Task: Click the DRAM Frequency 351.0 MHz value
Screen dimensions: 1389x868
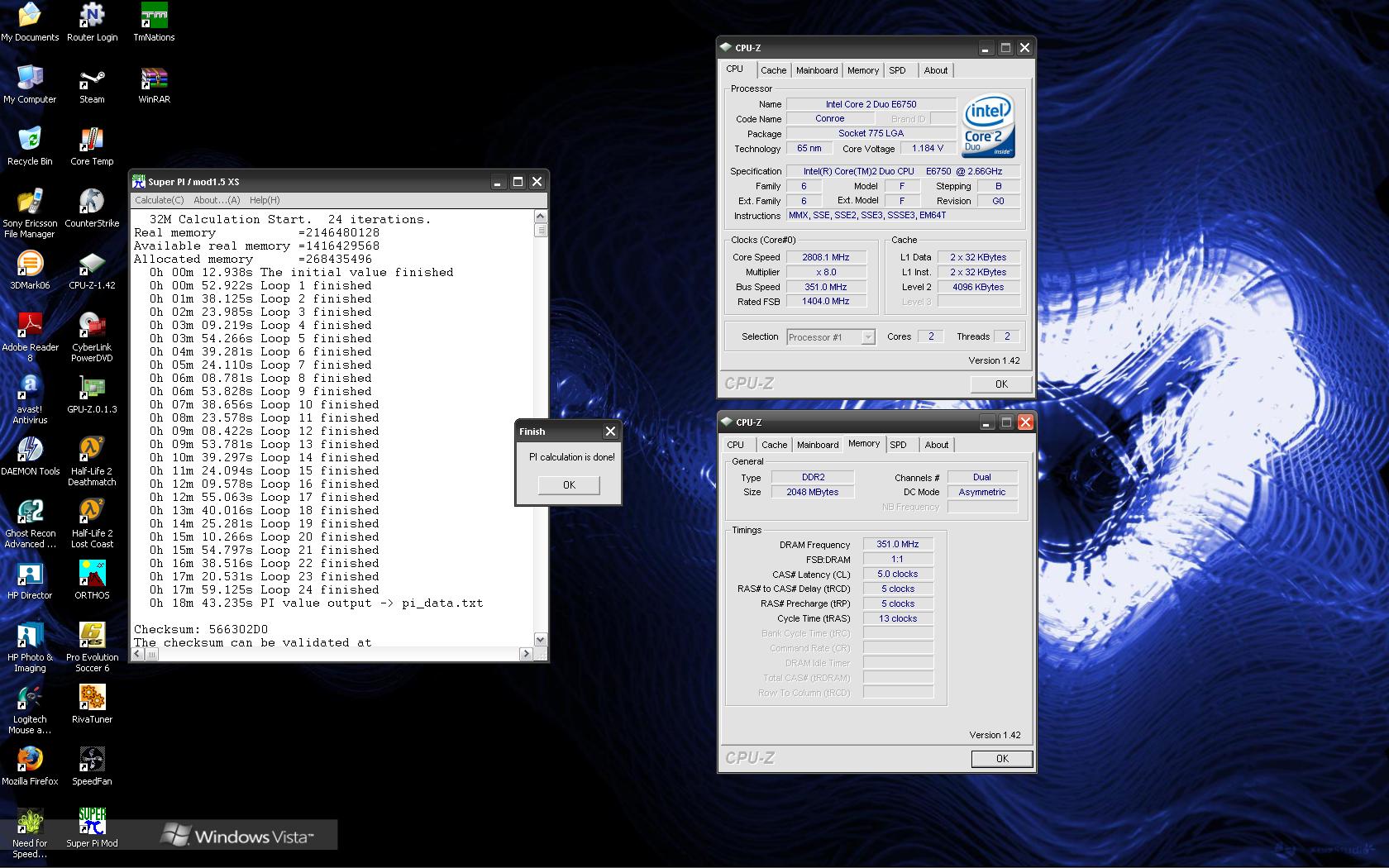Action: (898, 544)
